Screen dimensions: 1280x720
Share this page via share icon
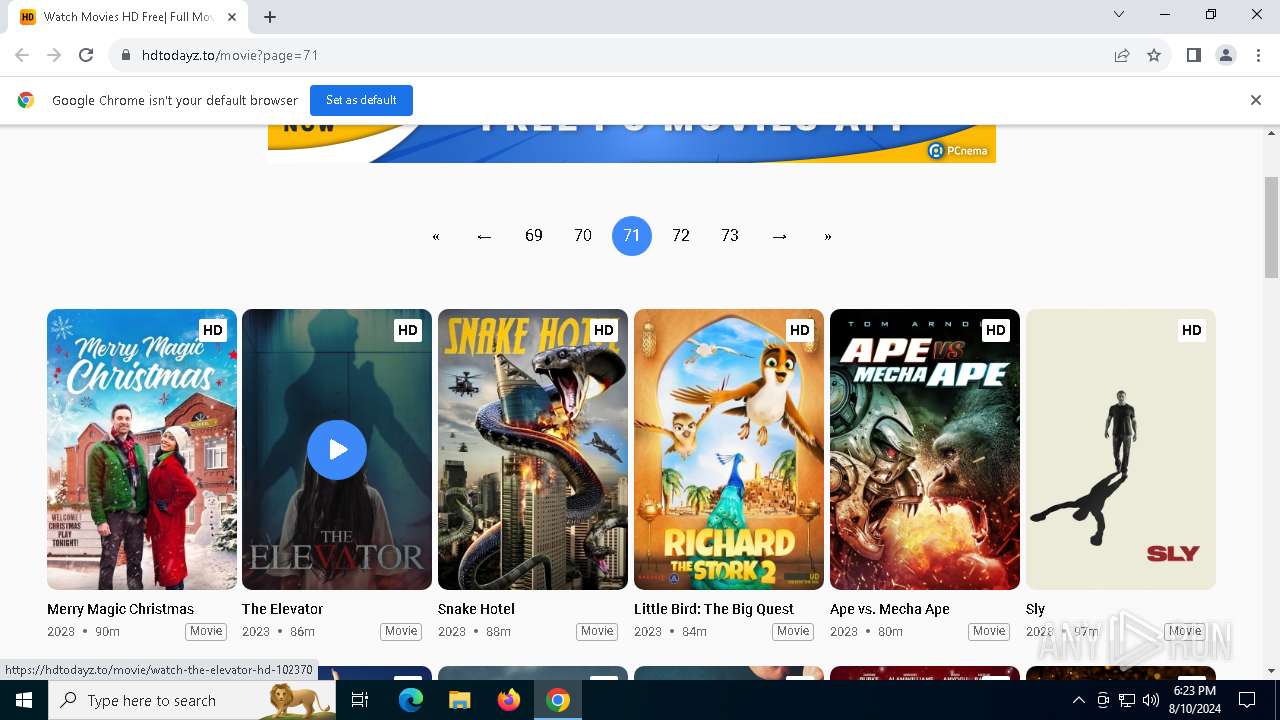(1122, 55)
